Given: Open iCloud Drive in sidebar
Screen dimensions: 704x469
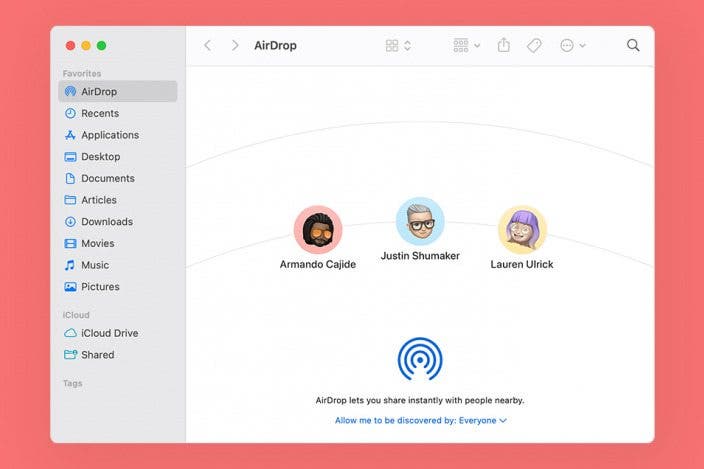Looking at the screenshot, I should tap(118, 333).
